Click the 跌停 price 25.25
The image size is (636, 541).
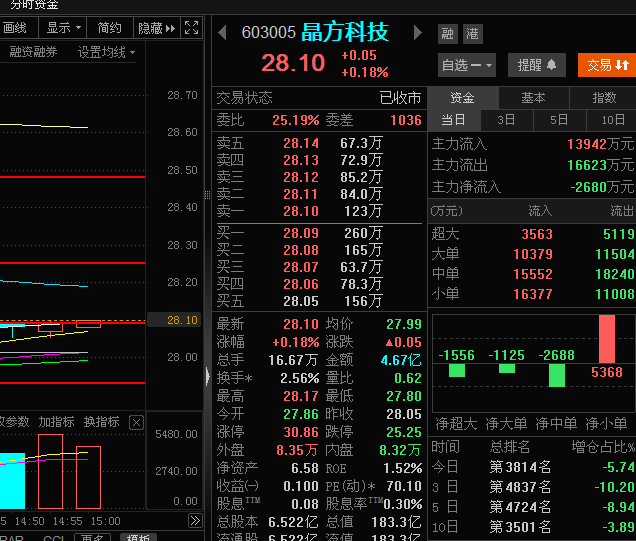tap(404, 432)
